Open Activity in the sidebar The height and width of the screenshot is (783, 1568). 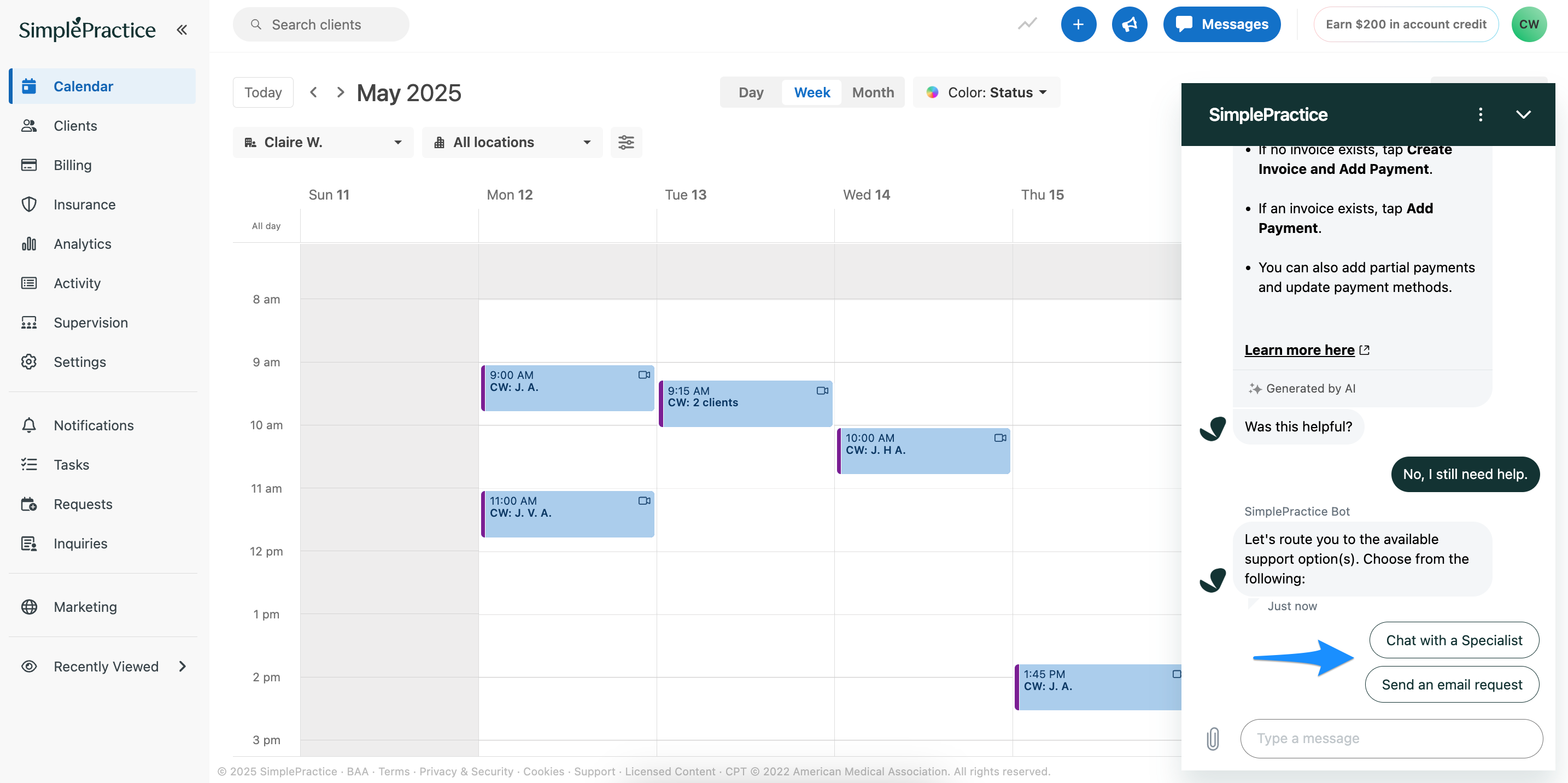point(102,283)
